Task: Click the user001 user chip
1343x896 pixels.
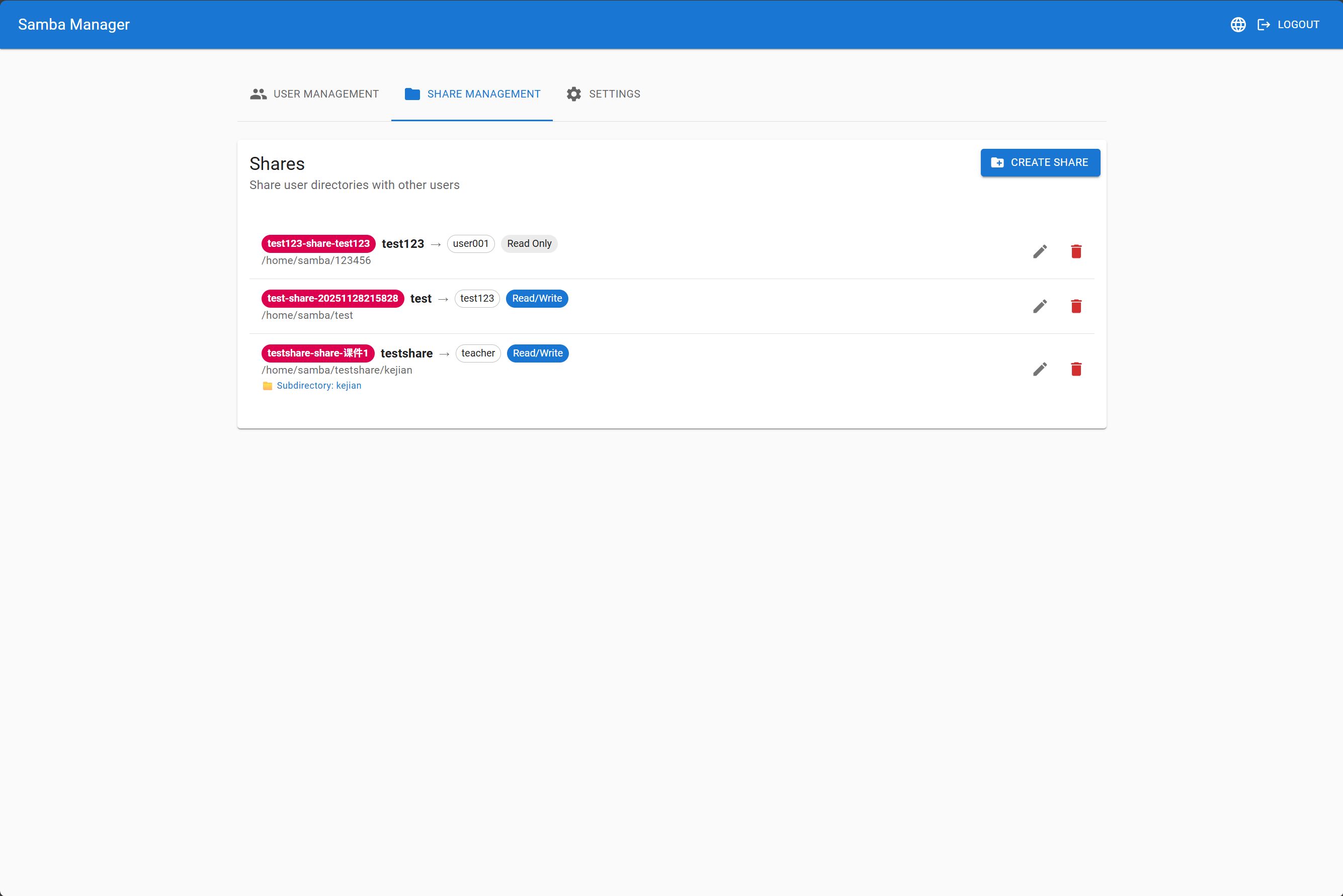Action: (x=470, y=243)
